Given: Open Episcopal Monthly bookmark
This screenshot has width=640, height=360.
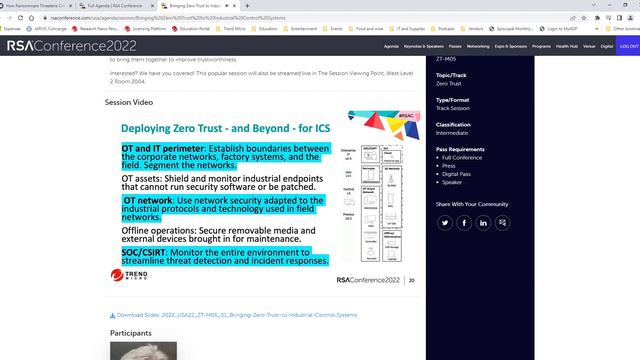Looking at the screenshot, I should [511, 29].
